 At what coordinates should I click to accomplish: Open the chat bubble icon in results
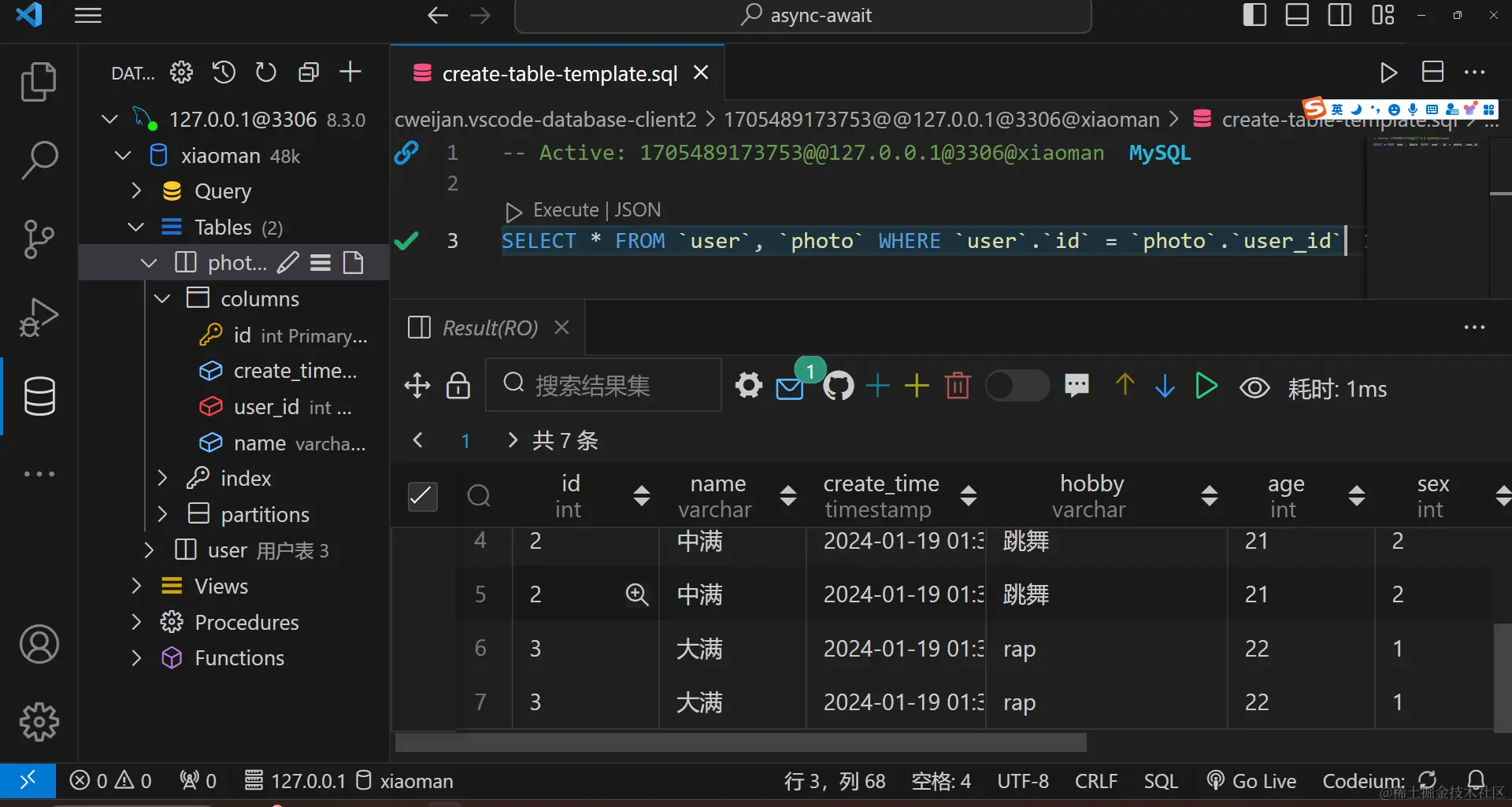point(1077,385)
